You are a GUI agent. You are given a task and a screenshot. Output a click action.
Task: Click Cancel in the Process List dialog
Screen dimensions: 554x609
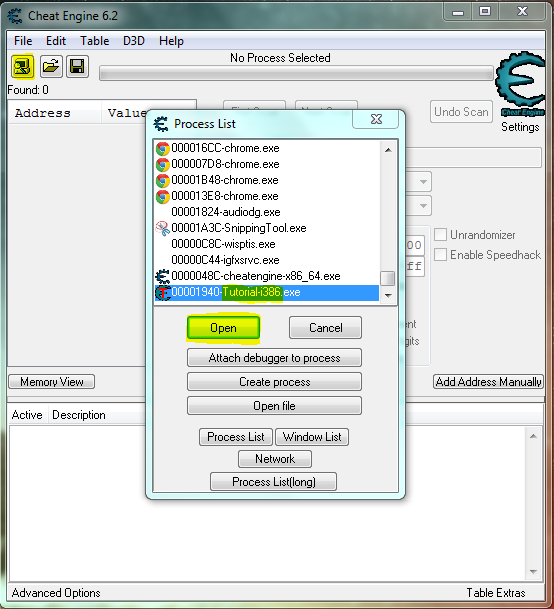click(326, 328)
